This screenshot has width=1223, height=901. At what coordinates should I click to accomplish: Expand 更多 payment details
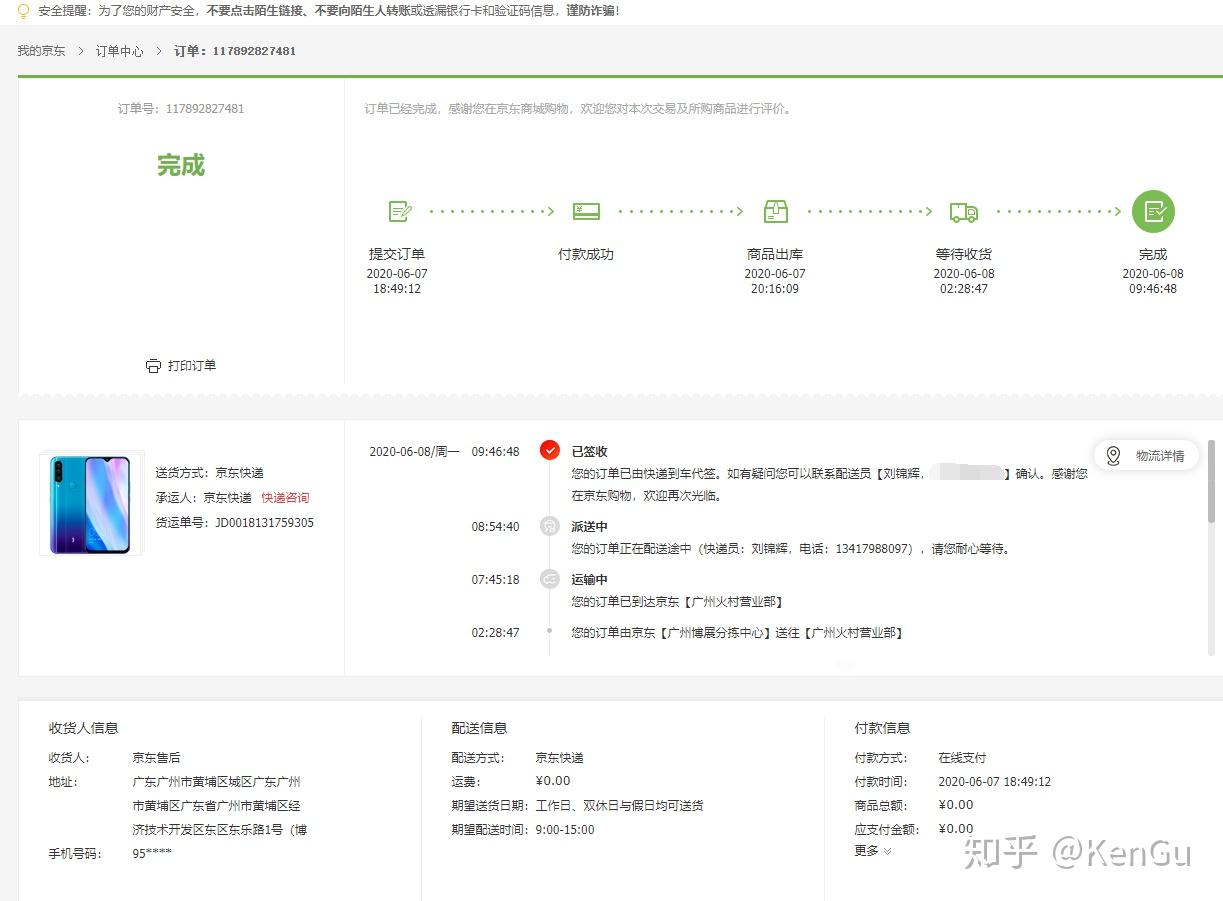tap(873, 851)
